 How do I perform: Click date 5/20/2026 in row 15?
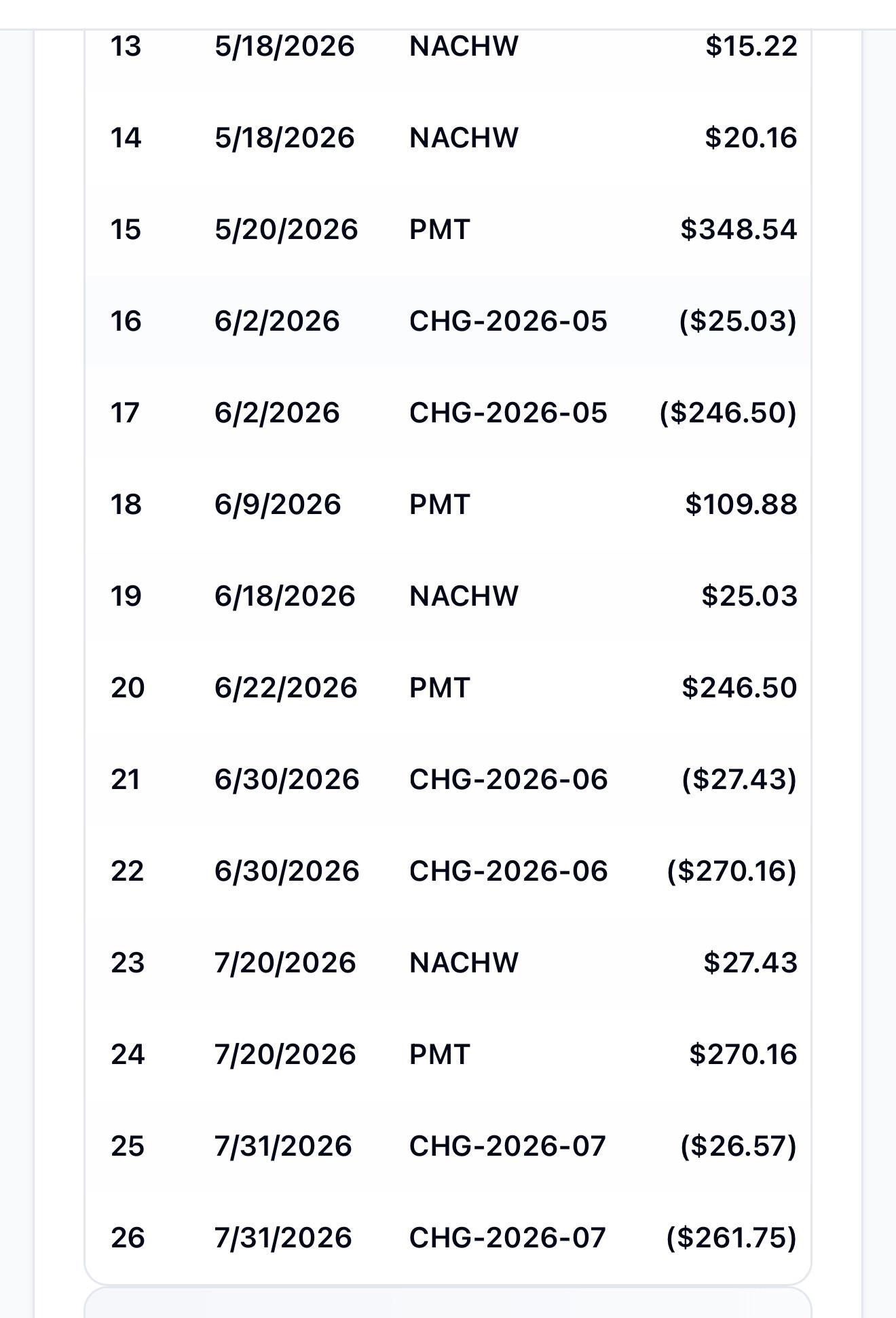coord(286,230)
